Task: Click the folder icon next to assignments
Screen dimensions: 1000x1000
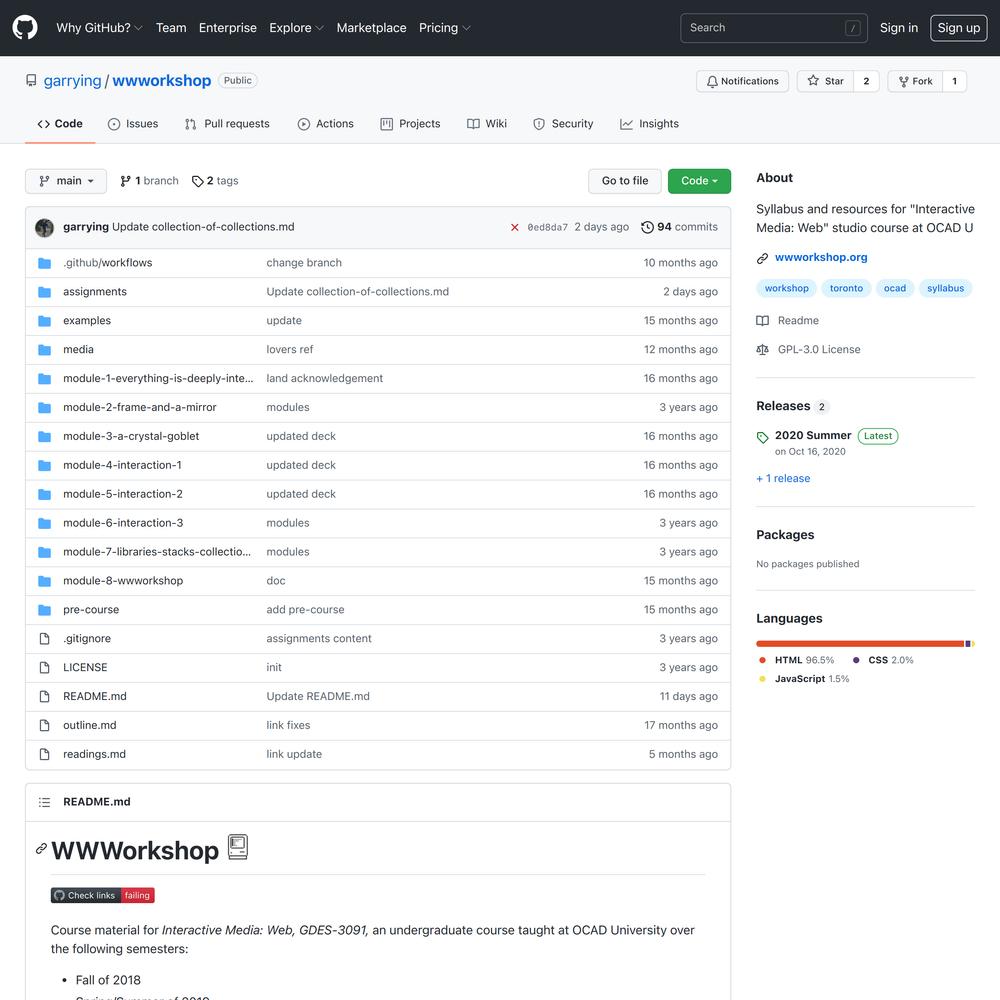Action: click(44, 292)
